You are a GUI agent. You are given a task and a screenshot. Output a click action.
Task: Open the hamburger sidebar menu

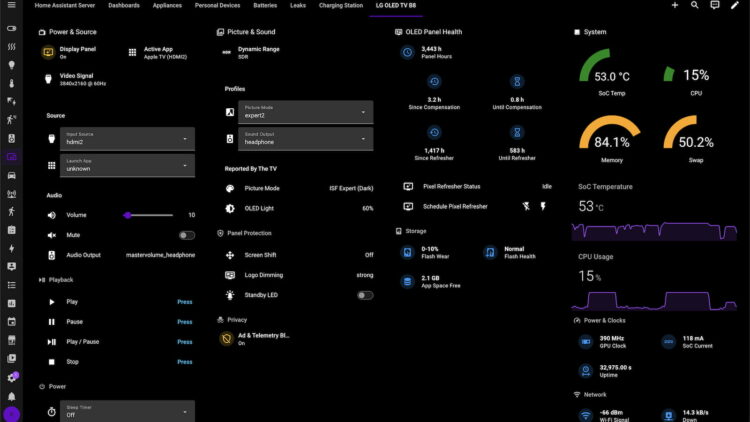coord(11,5)
